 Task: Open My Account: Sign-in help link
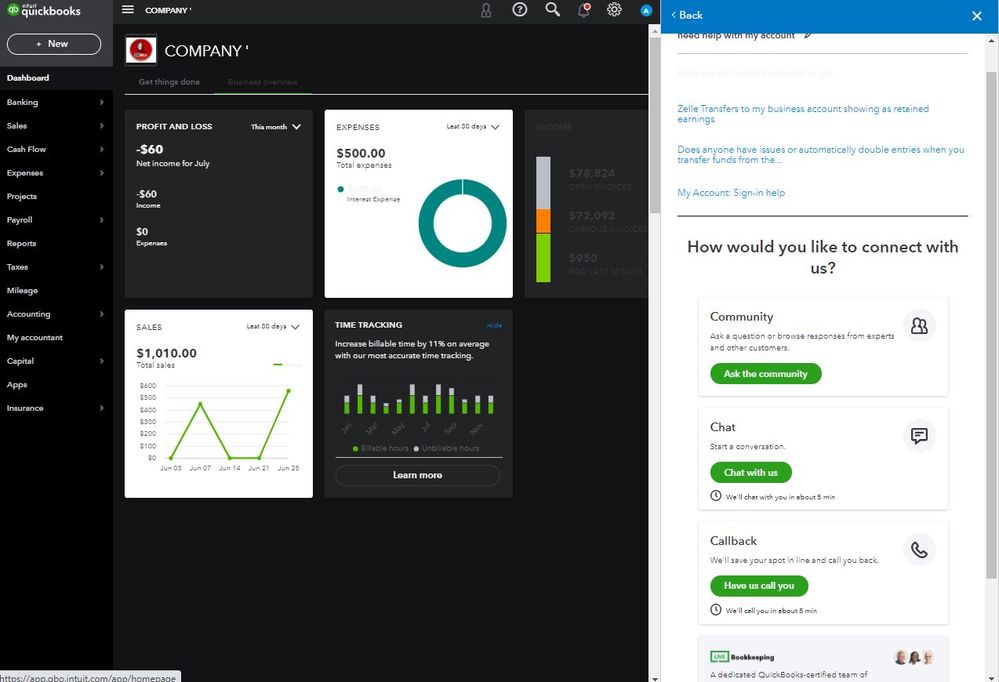tap(731, 192)
